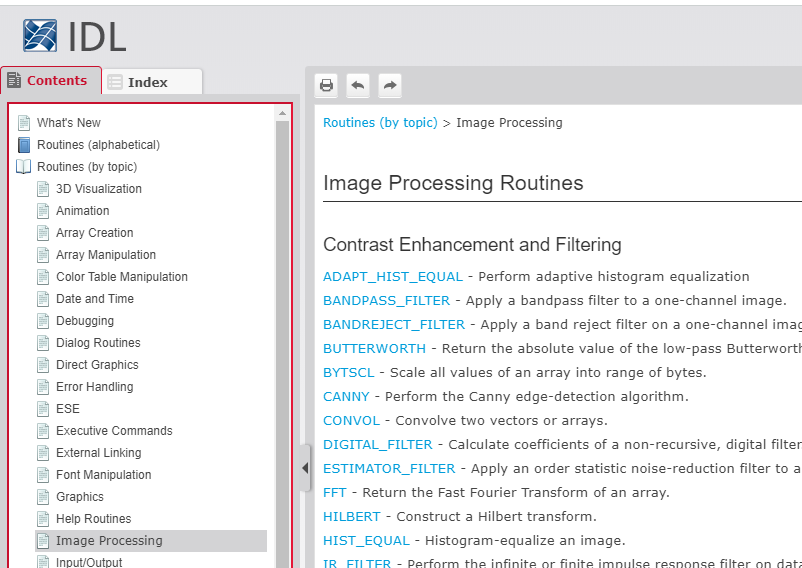
Task: Open the ADAPT_HIST_EQUAL routine link
Action: pyautogui.click(x=393, y=277)
